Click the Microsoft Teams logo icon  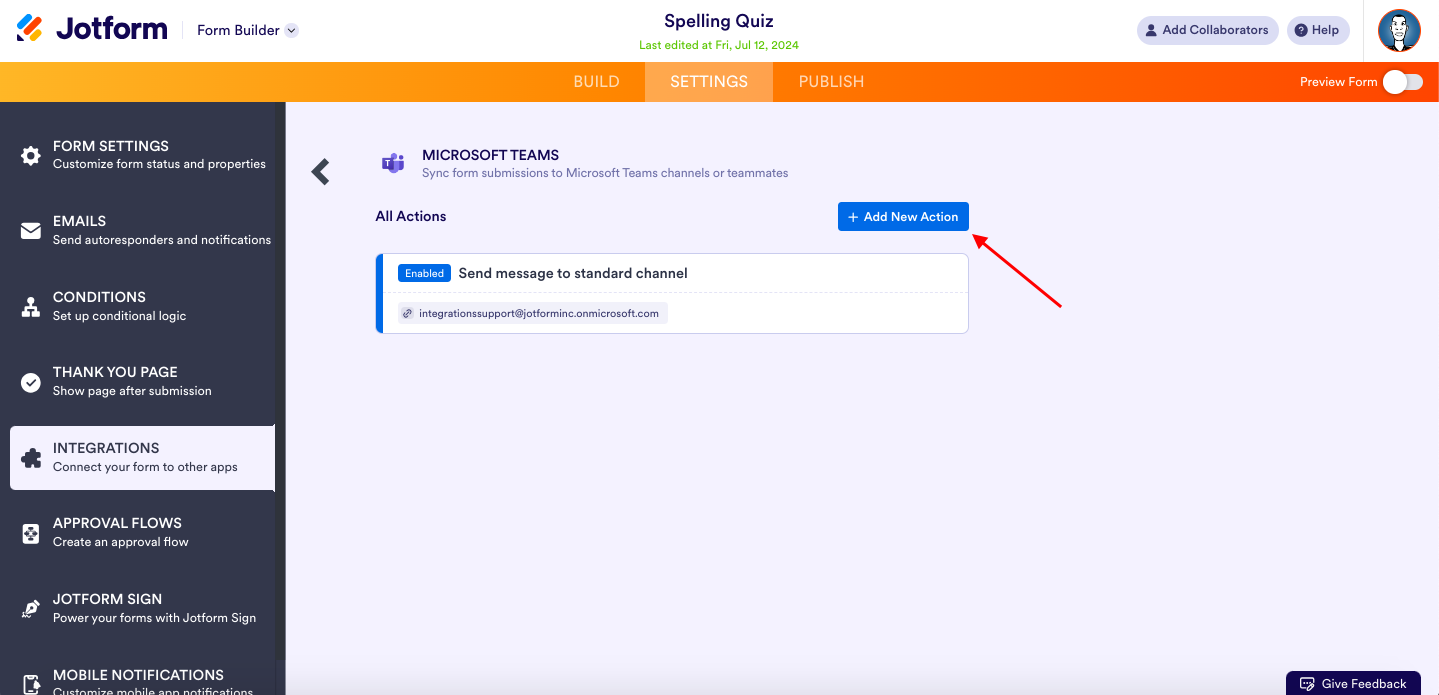point(393,164)
